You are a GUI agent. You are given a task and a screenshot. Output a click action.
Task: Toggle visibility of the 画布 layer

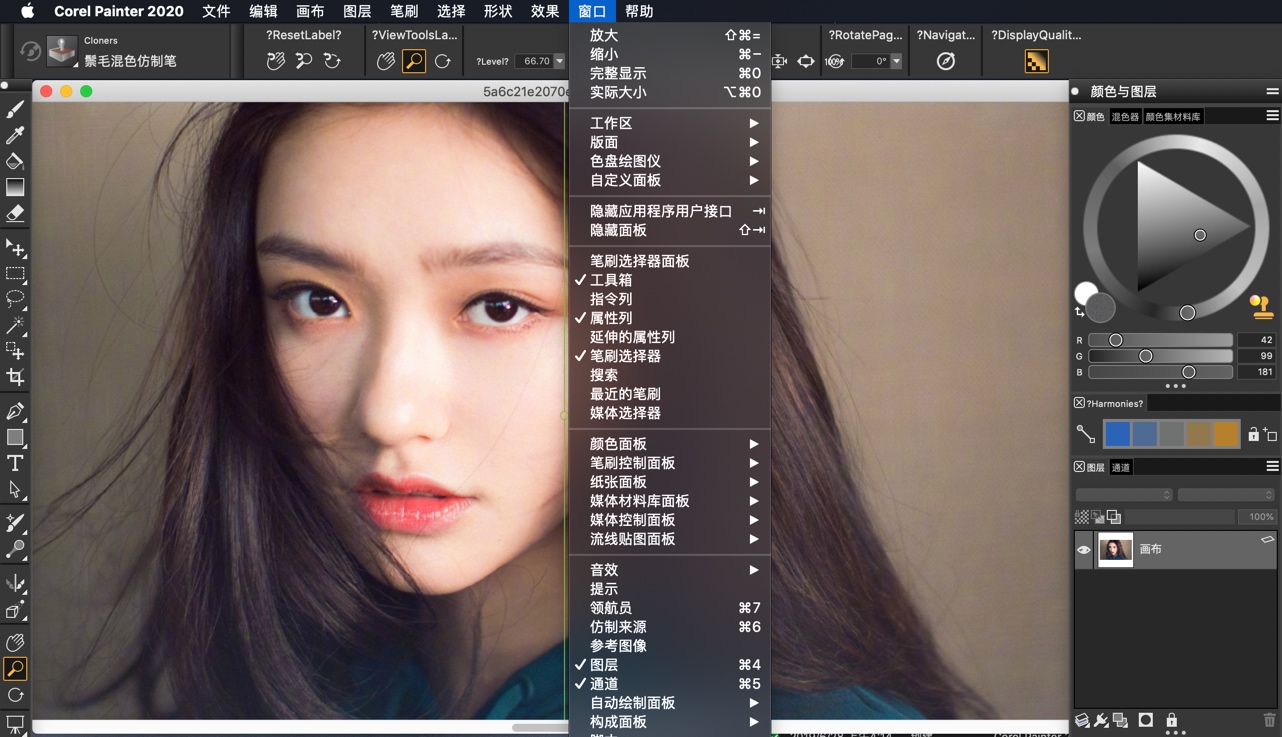coord(1084,548)
